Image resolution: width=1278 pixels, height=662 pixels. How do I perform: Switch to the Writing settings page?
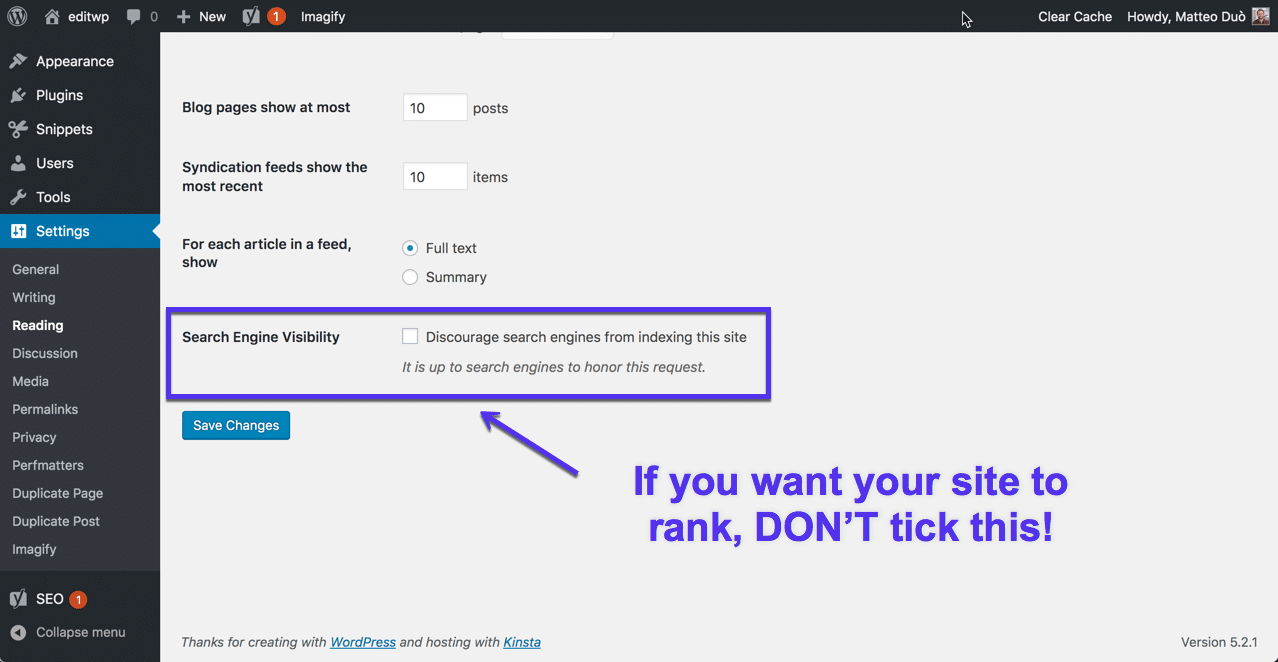(x=33, y=297)
